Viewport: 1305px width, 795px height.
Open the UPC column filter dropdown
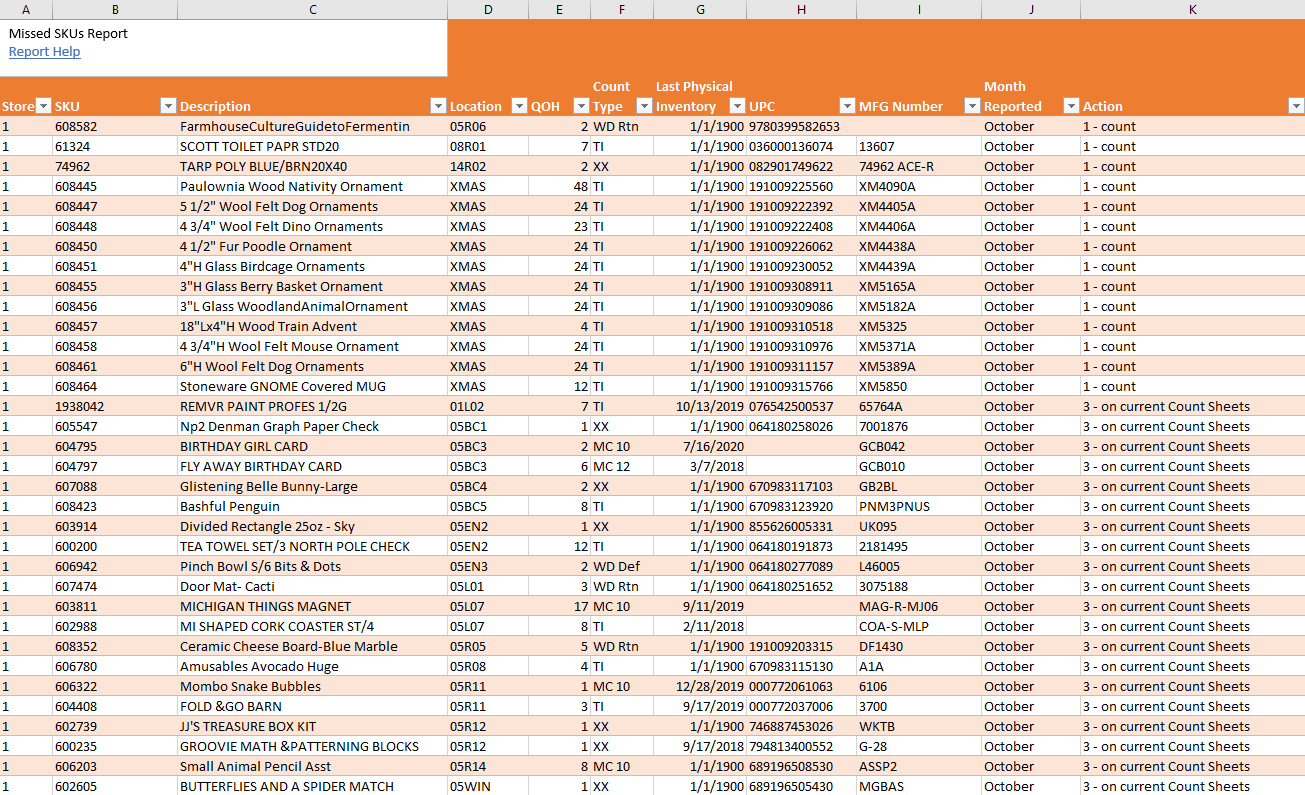pyautogui.click(x=847, y=106)
